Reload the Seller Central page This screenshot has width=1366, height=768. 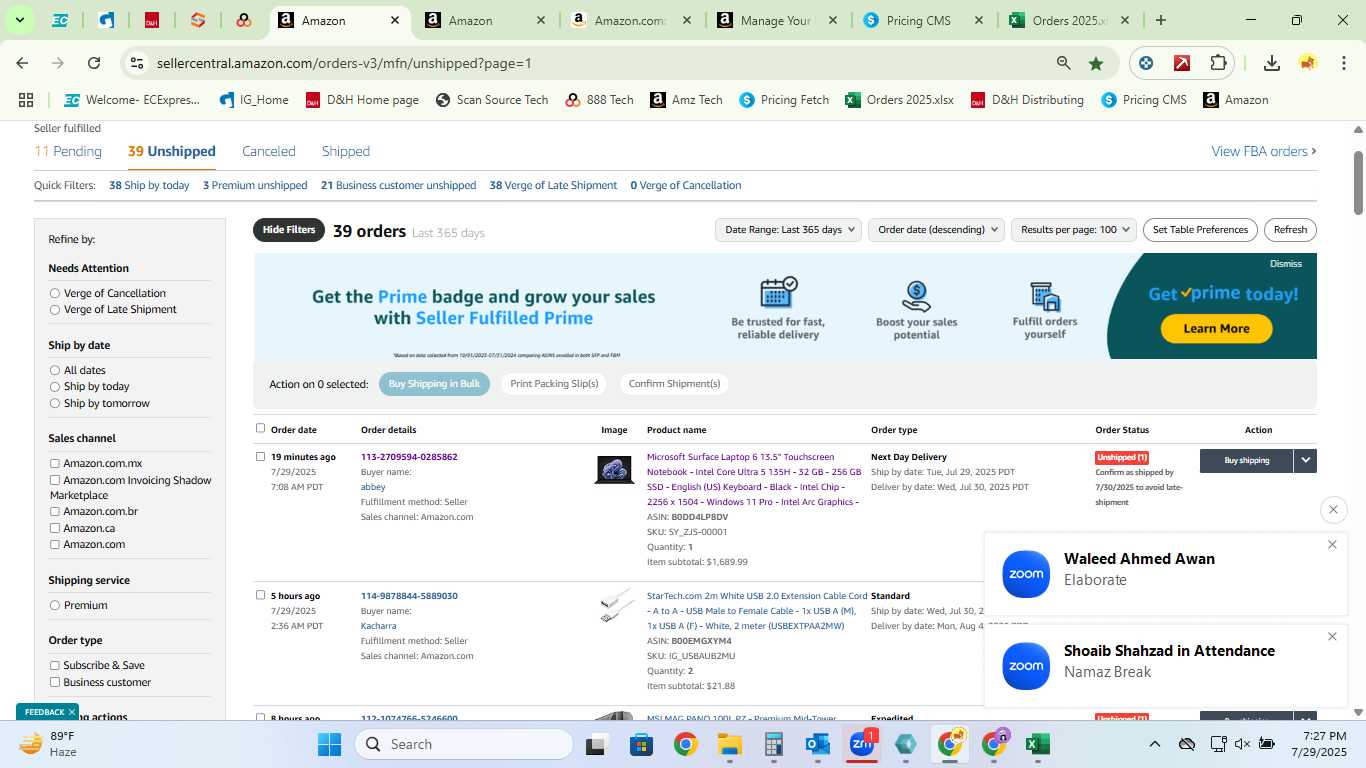[x=94, y=63]
